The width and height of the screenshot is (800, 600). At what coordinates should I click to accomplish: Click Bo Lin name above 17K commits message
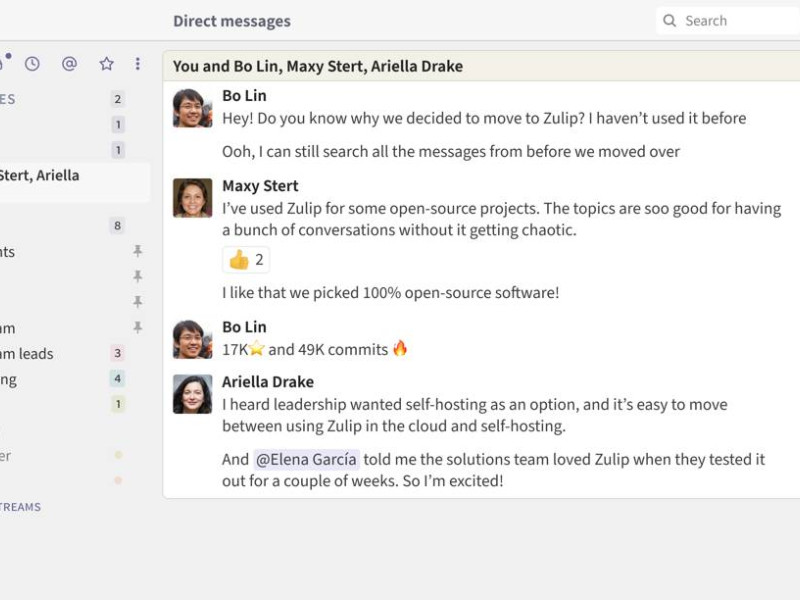coord(244,327)
